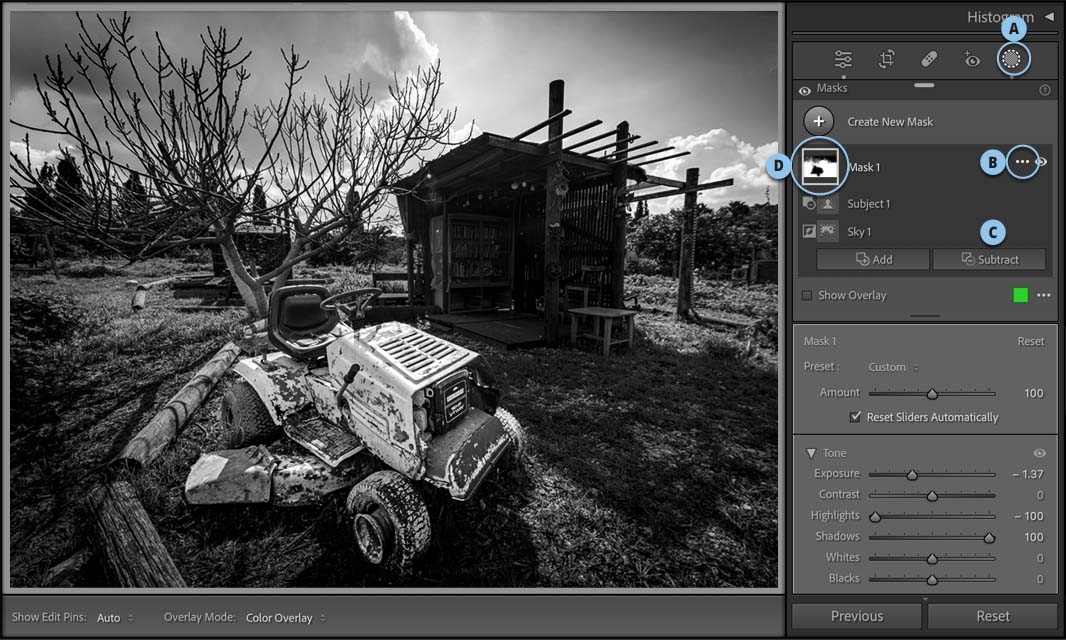The width and height of the screenshot is (1066, 640).
Task: Click the plus Create New Mask icon
Action: [819, 122]
